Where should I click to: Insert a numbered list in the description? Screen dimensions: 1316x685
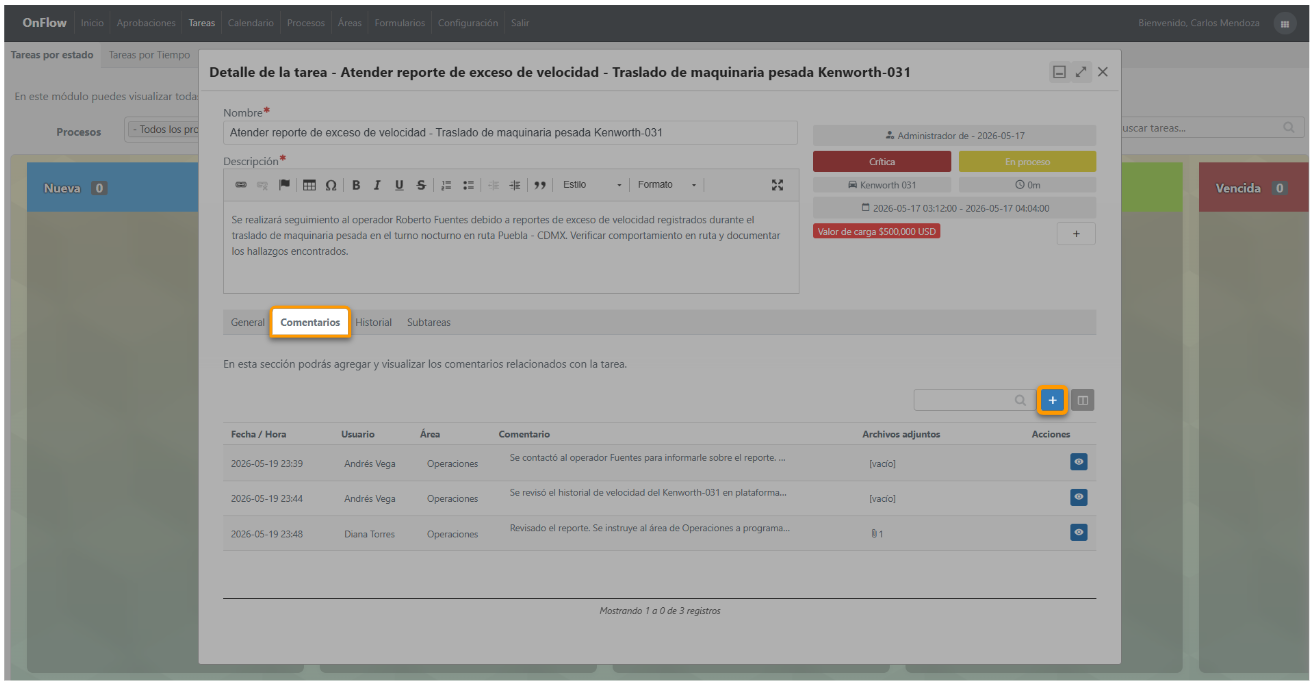pos(447,185)
